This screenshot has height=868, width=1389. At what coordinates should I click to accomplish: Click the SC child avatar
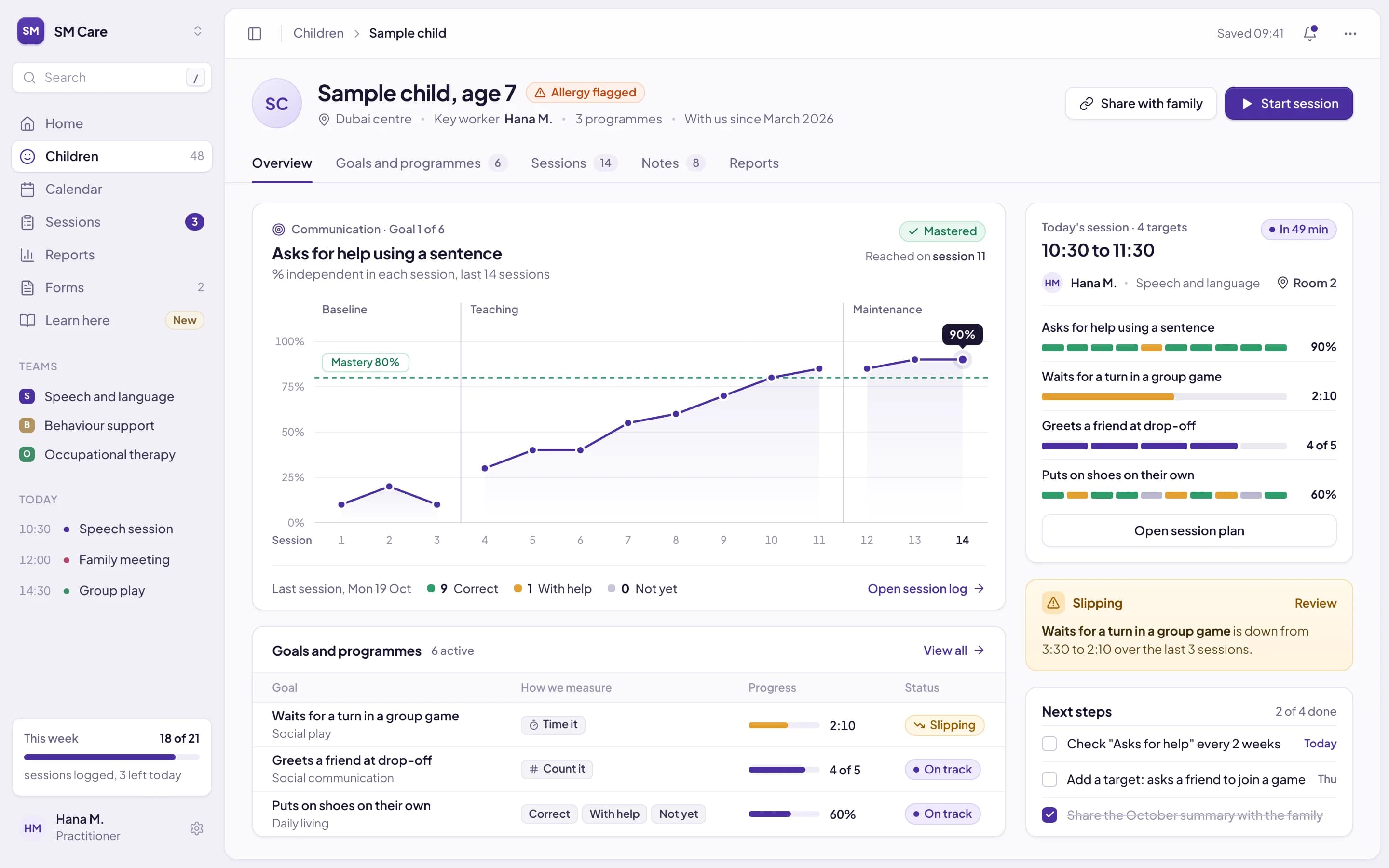click(x=277, y=103)
